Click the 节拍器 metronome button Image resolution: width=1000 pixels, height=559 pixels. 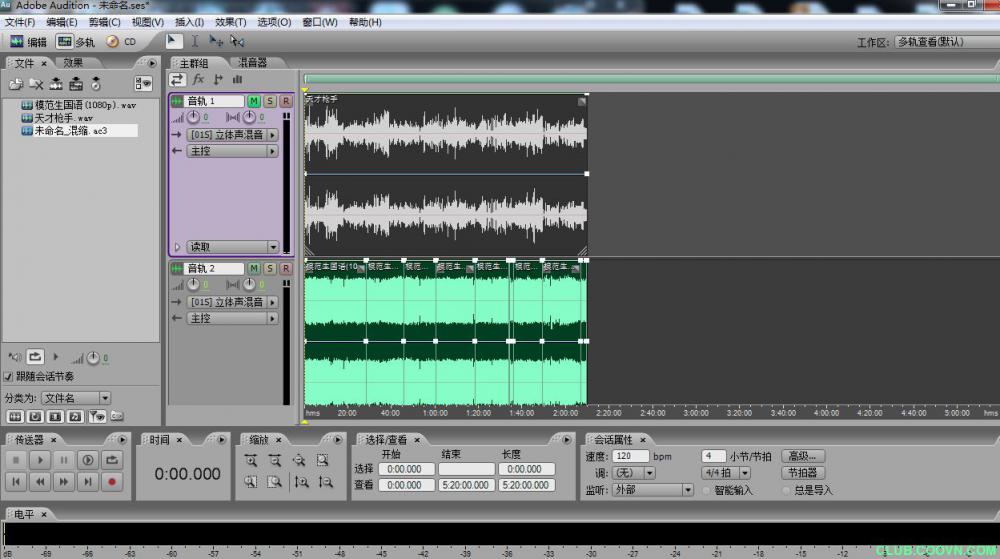(x=802, y=473)
